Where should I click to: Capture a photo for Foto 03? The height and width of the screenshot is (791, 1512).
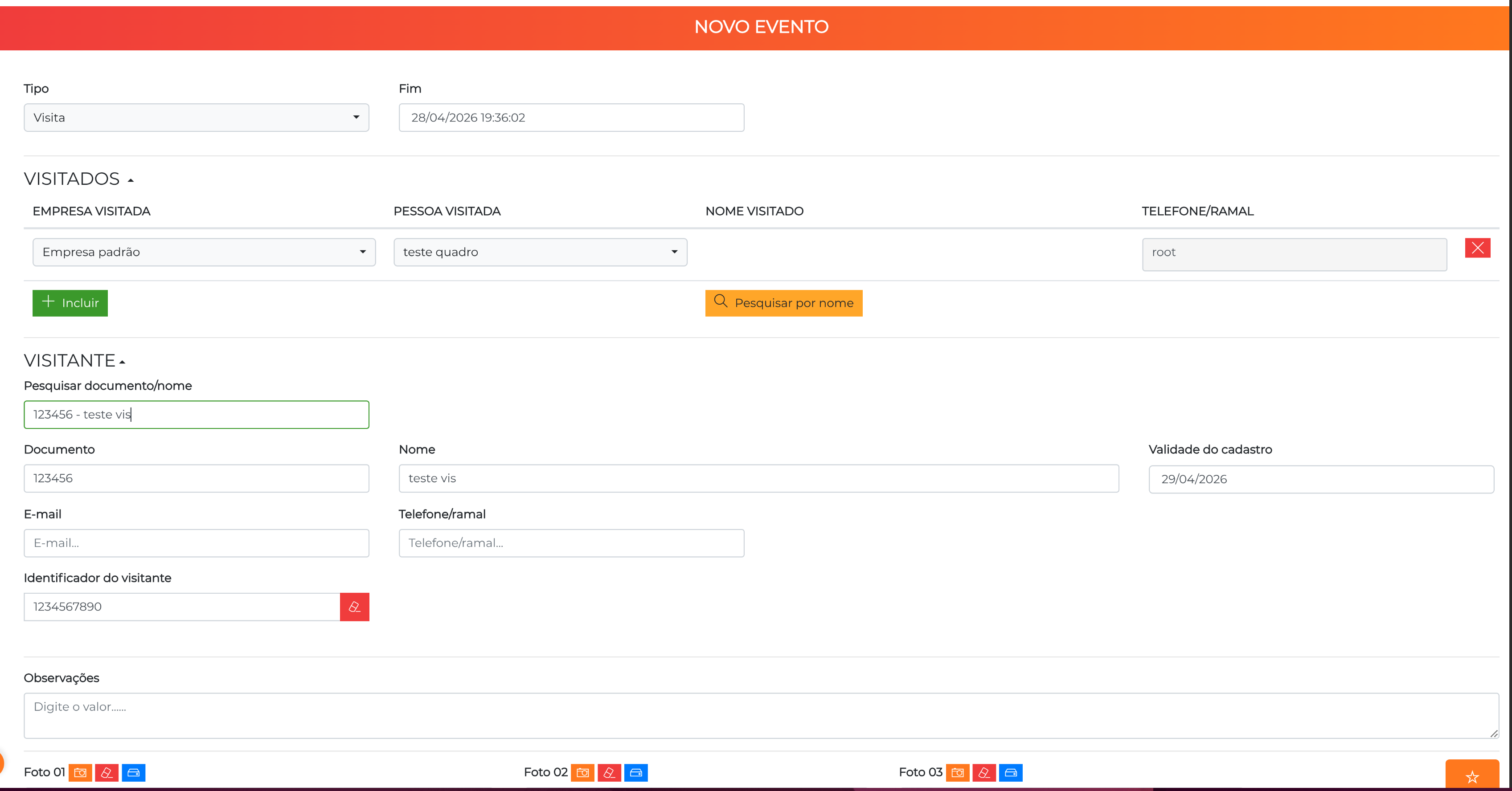[x=957, y=772]
